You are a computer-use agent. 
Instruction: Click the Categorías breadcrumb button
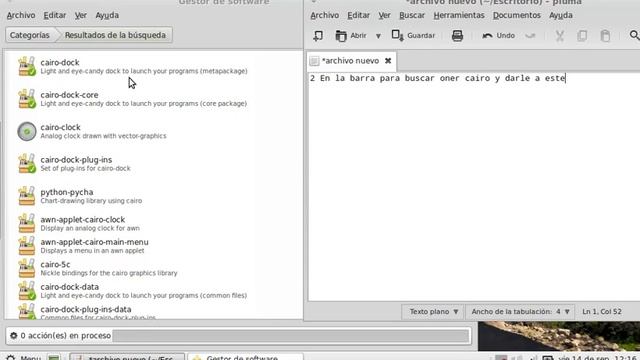30,35
